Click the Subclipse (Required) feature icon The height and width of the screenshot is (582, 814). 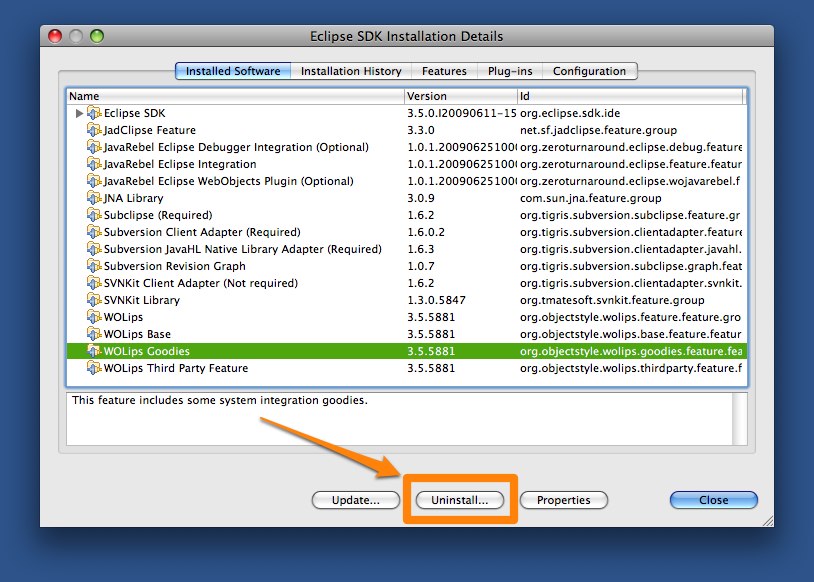click(95, 215)
